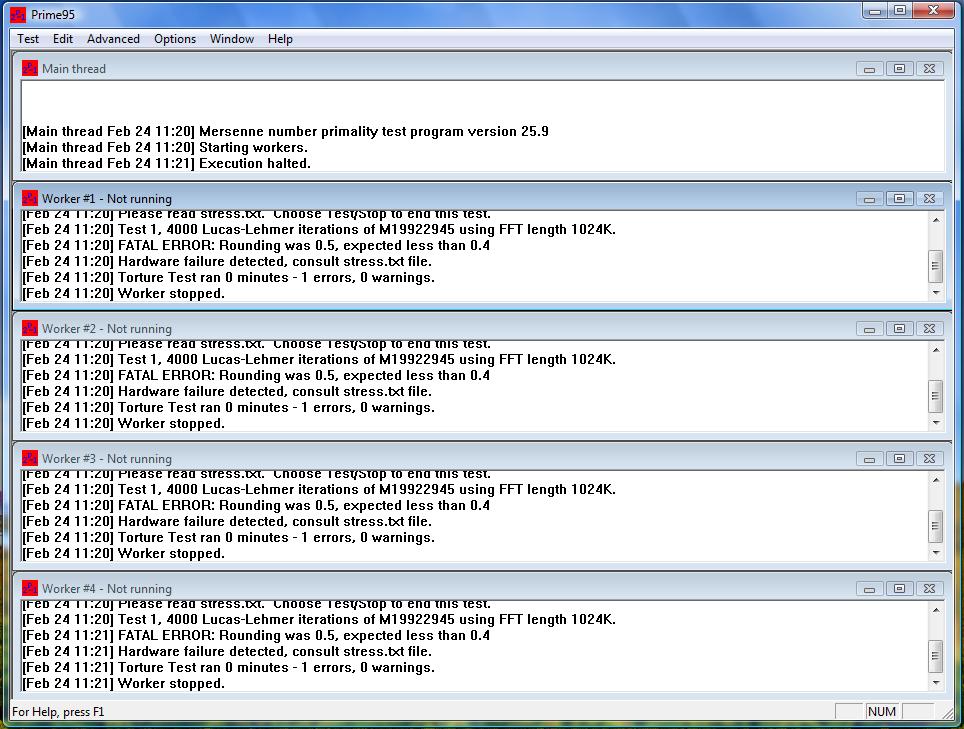The image size is (964, 729).
Task: Click the Main thread window icon
Action: pos(30,68)
